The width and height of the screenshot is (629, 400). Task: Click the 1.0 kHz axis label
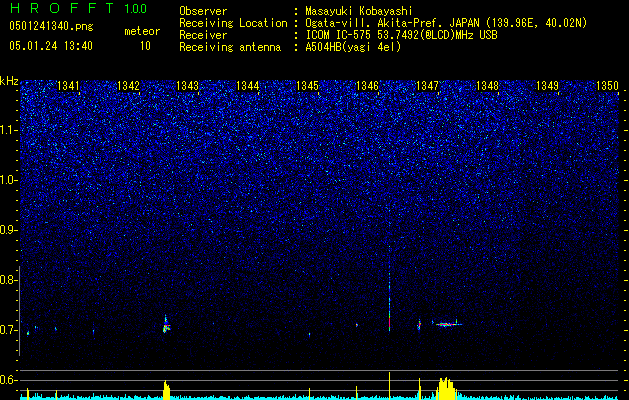(8, 181)
